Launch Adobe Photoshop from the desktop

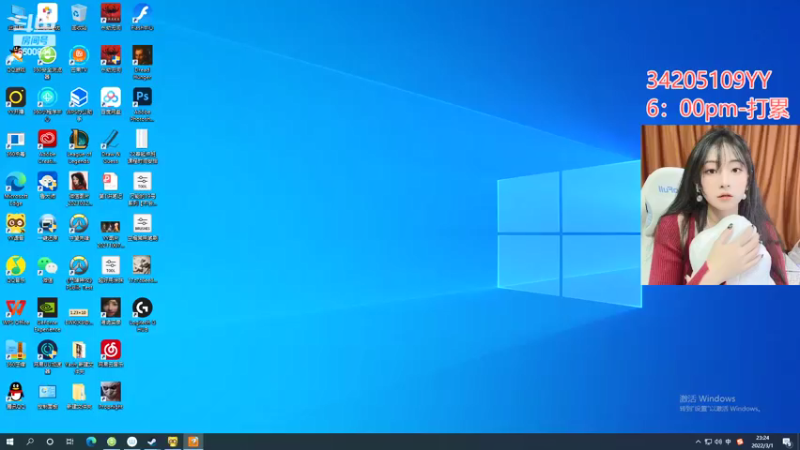[x=142, y=105]
